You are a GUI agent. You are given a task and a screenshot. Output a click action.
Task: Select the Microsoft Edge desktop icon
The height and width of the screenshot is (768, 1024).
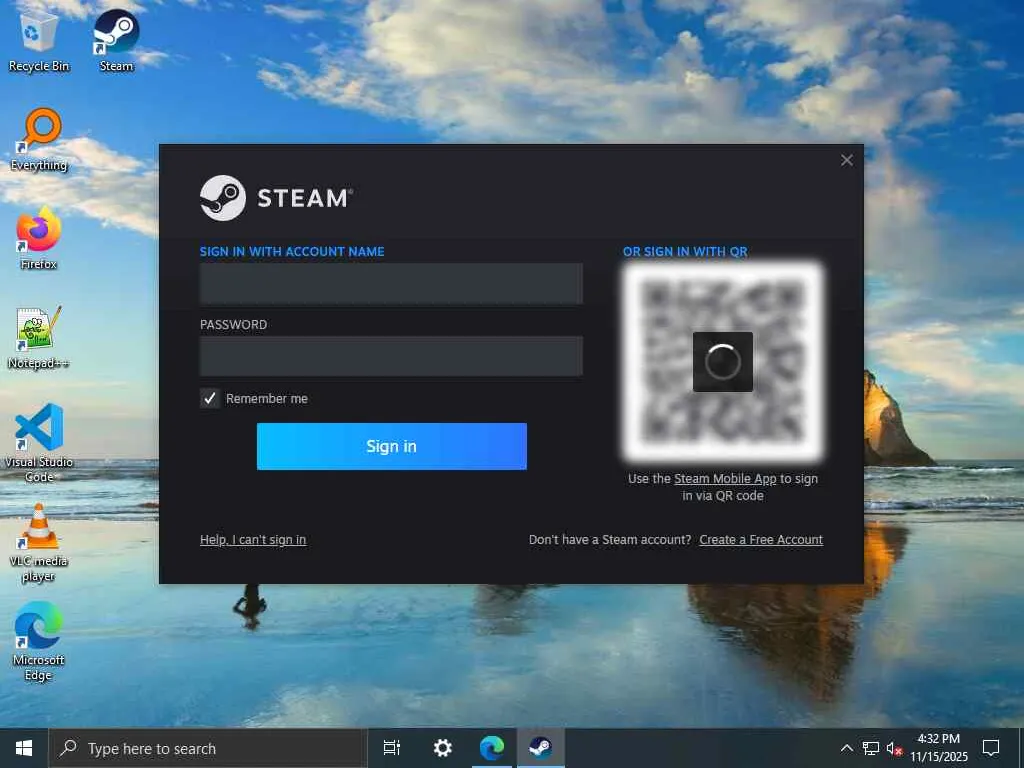[39, 642]
